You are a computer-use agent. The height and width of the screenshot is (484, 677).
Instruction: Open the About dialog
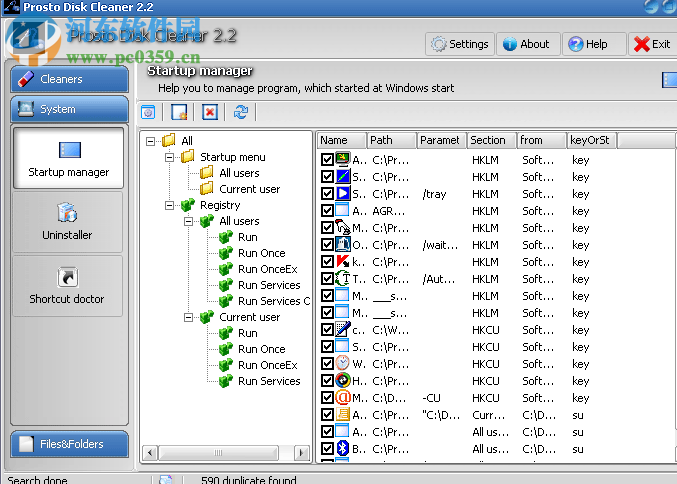528,44
